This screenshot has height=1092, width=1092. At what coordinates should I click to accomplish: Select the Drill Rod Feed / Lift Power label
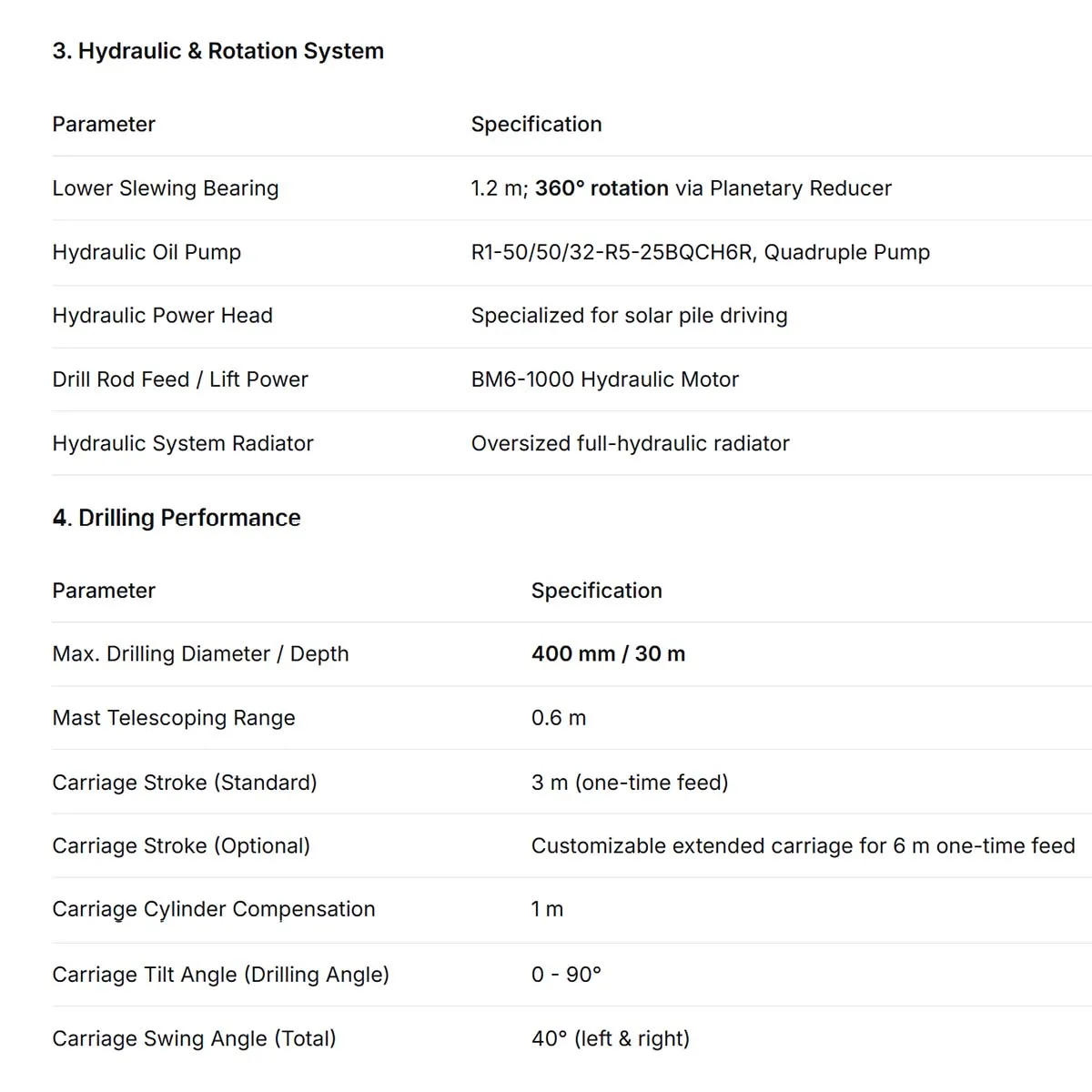180,379
